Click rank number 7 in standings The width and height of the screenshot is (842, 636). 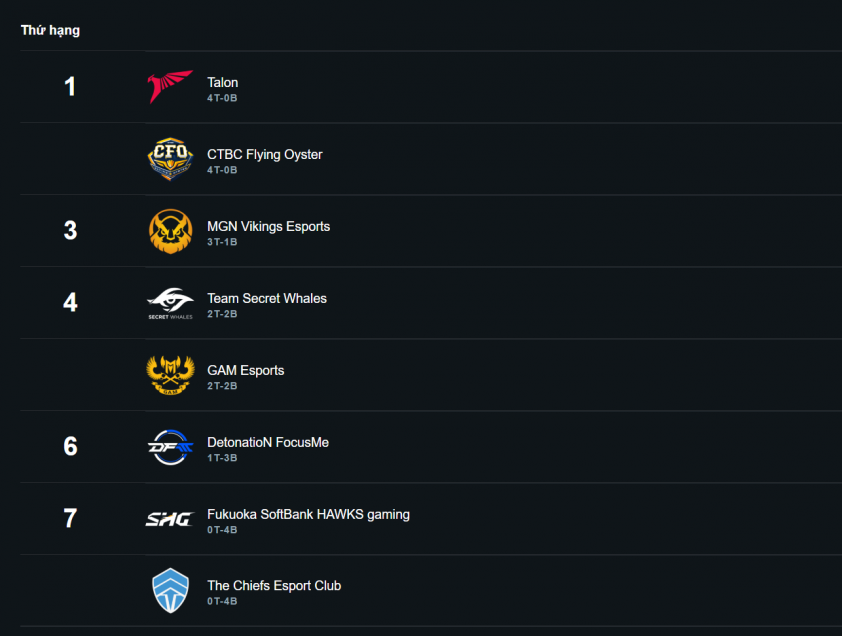(70, 518)
